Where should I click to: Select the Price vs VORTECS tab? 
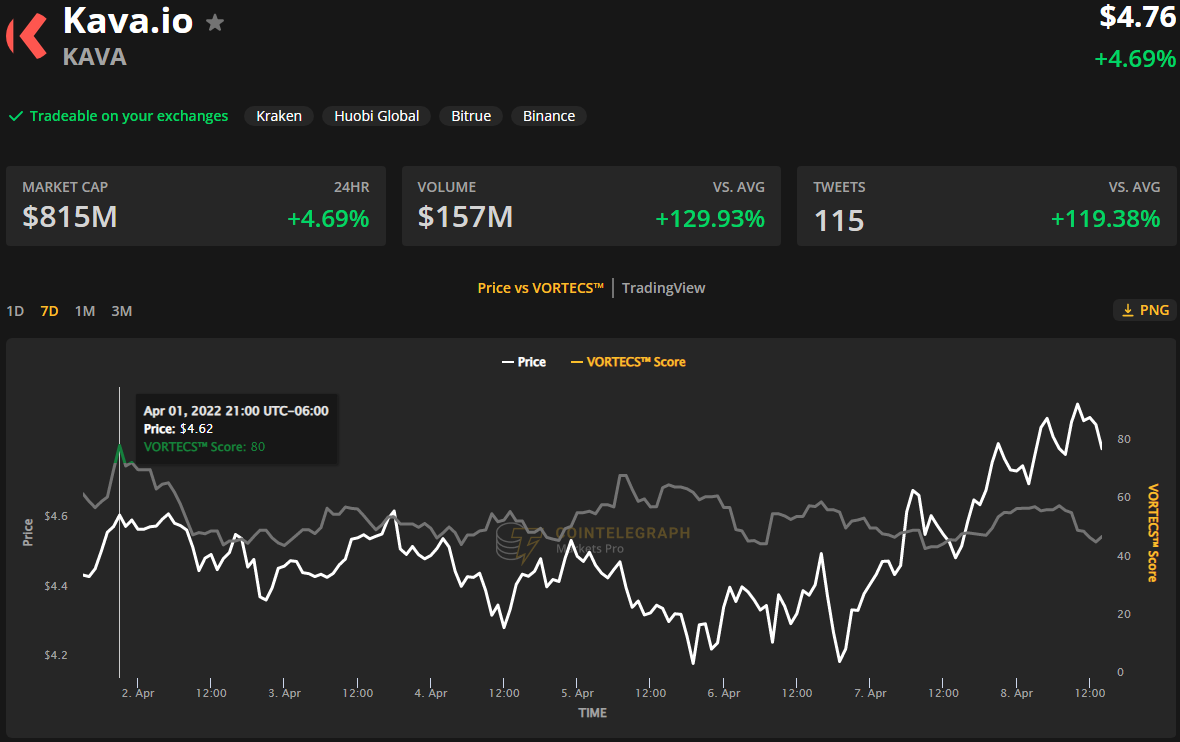click(540, 288)
